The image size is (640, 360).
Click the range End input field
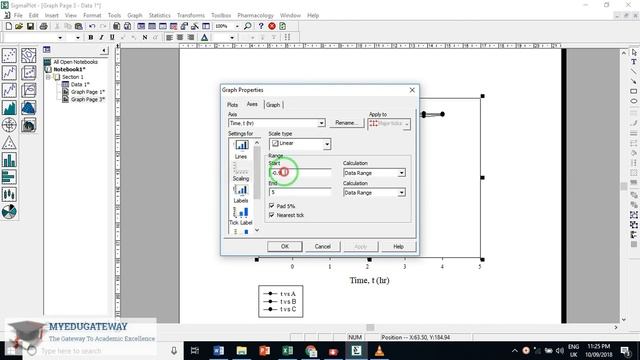click(300, 192)
